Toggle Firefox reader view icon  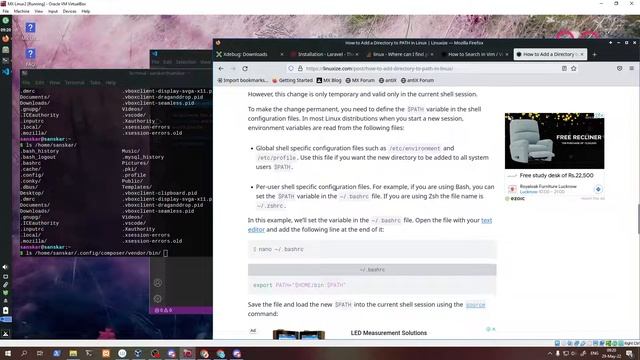pos(564,69)
